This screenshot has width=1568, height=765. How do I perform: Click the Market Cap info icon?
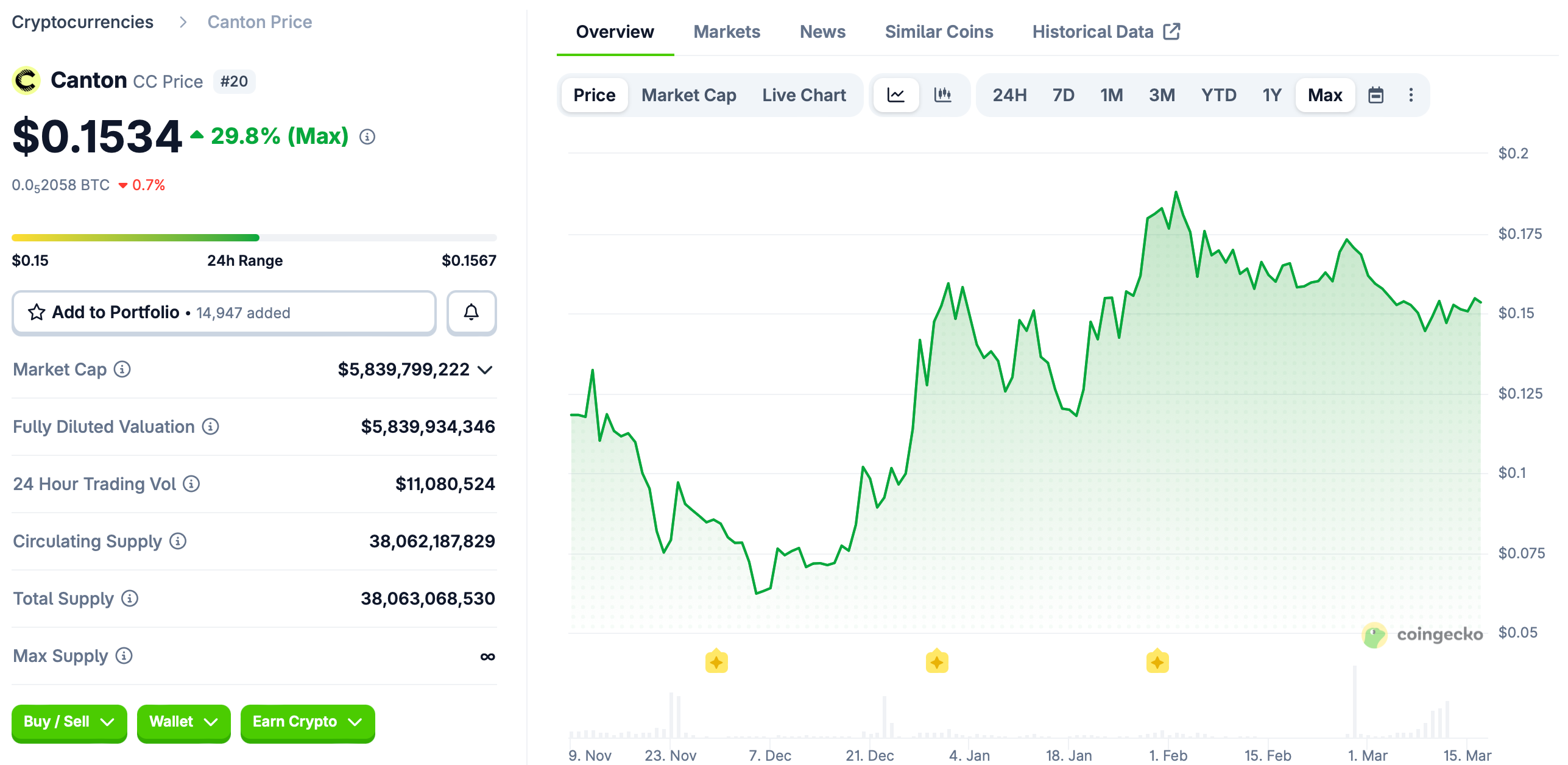click(x=122, y=370)
